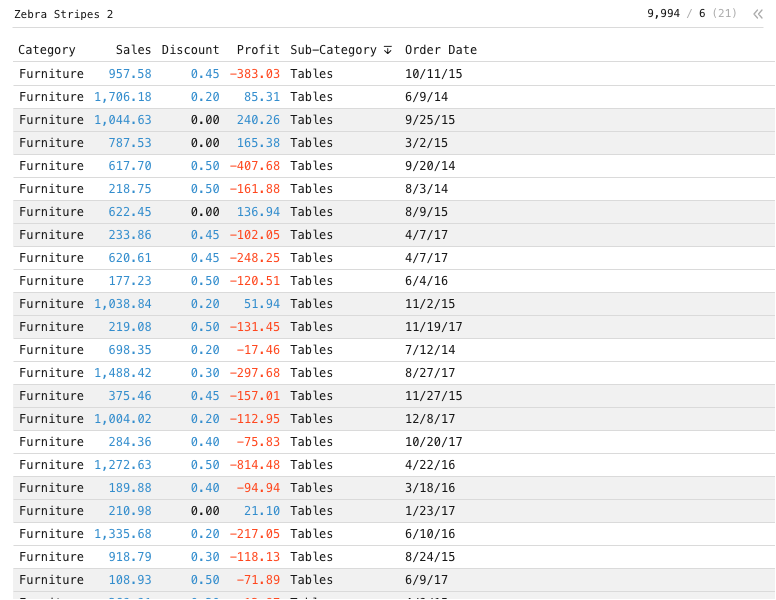Click order date 6/9/14
The image size is (776, 600).
[x=427, y=97]
